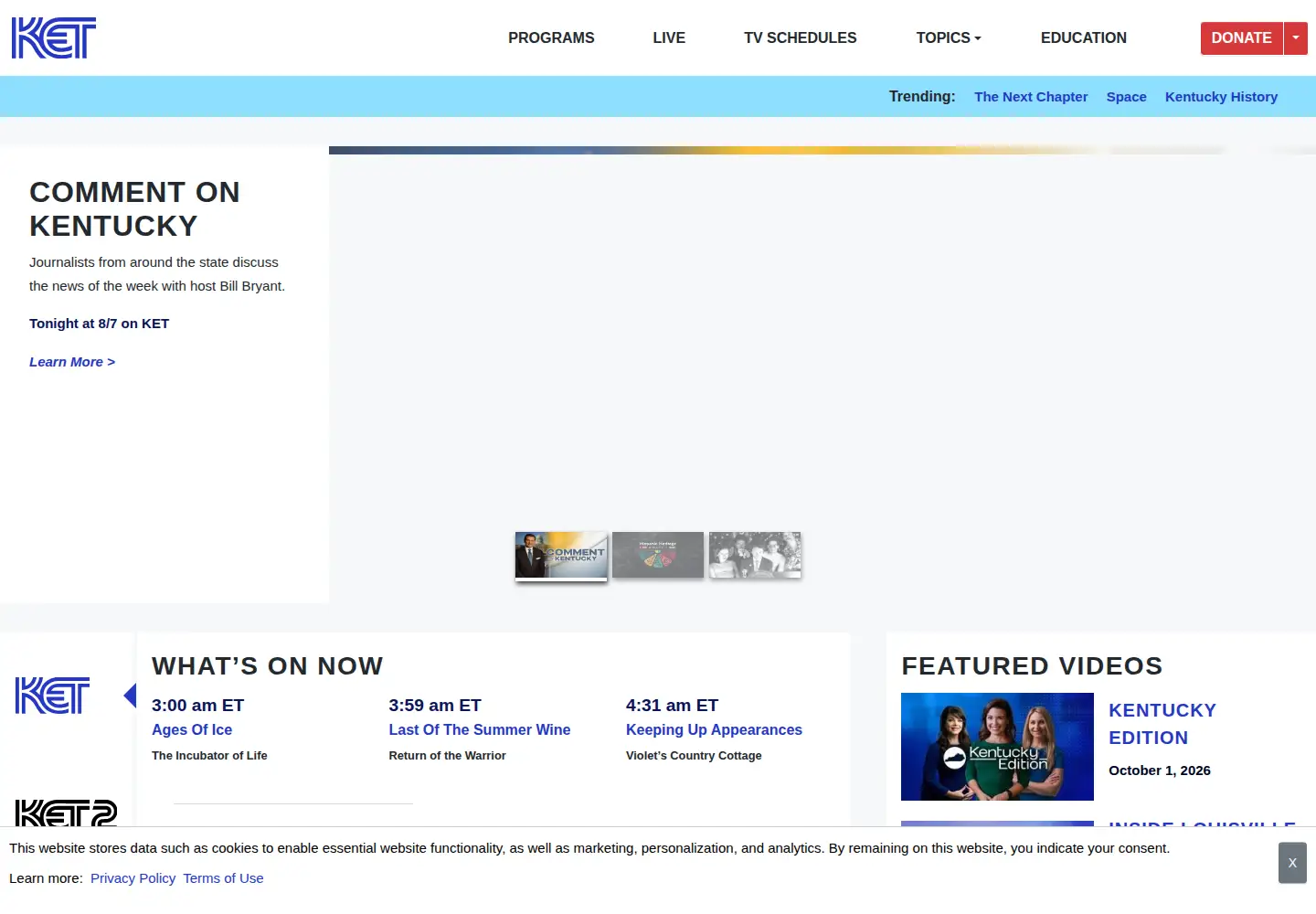Click the episode title The Incubator of Life
The height and width of the screenshot is (914, 1316).
point(209,756)
